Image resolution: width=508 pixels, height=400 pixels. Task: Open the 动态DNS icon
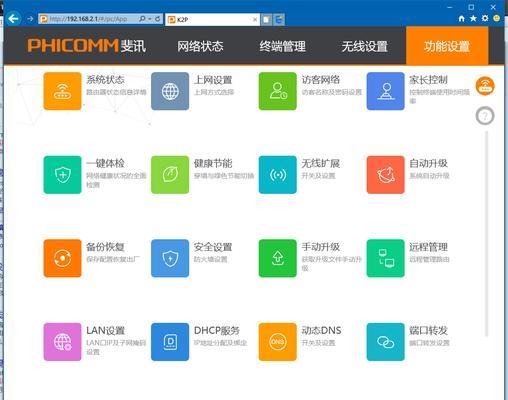(x=278, y=342)
